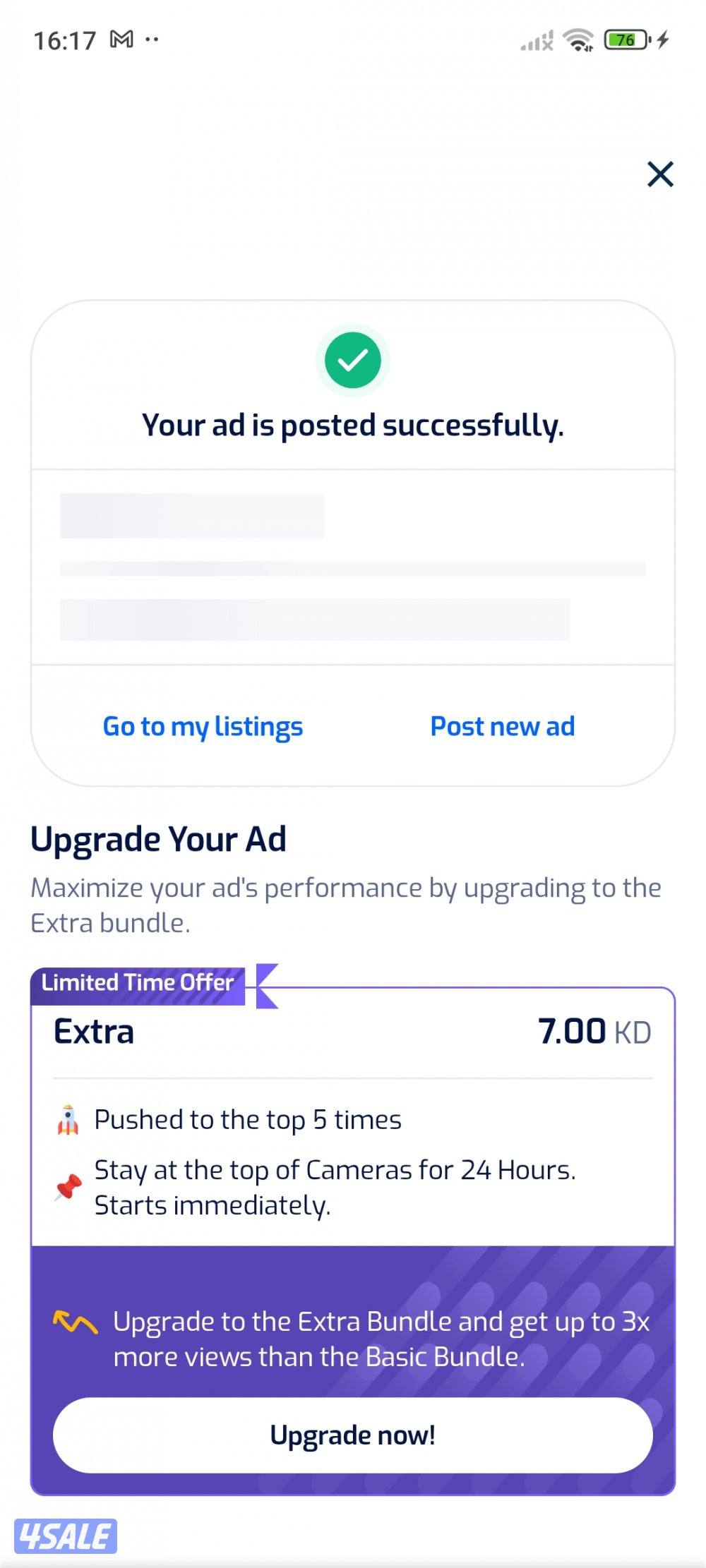Tap the battery level indicator

tap(627, 40)
